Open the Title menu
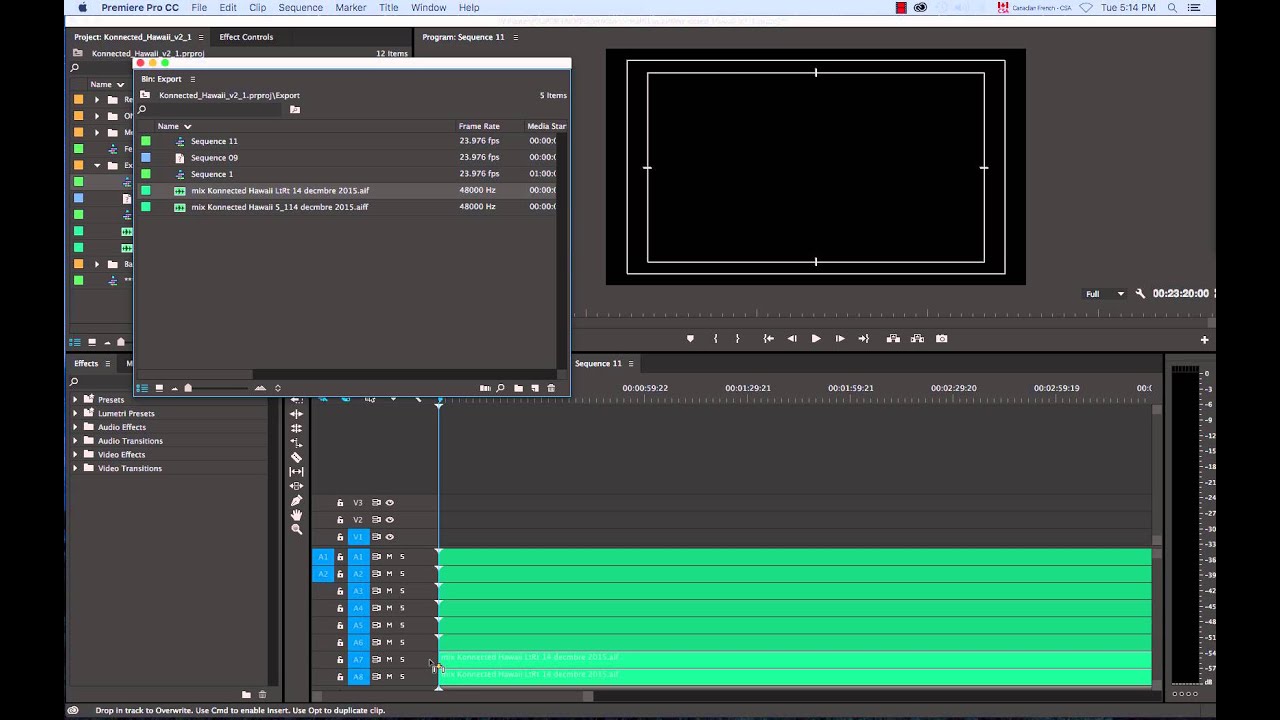Image resolution: width=1280 pixels, height=720 pixels. [389, 7]
